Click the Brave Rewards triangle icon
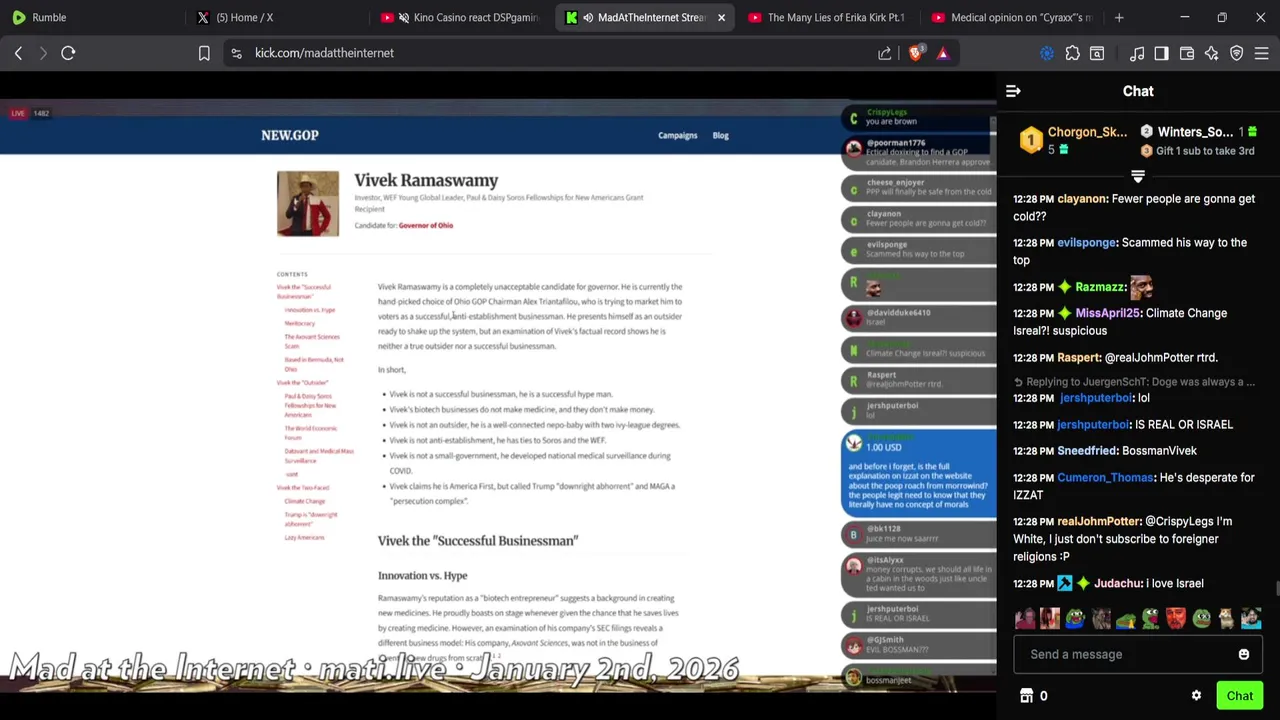 coord(943,53)
